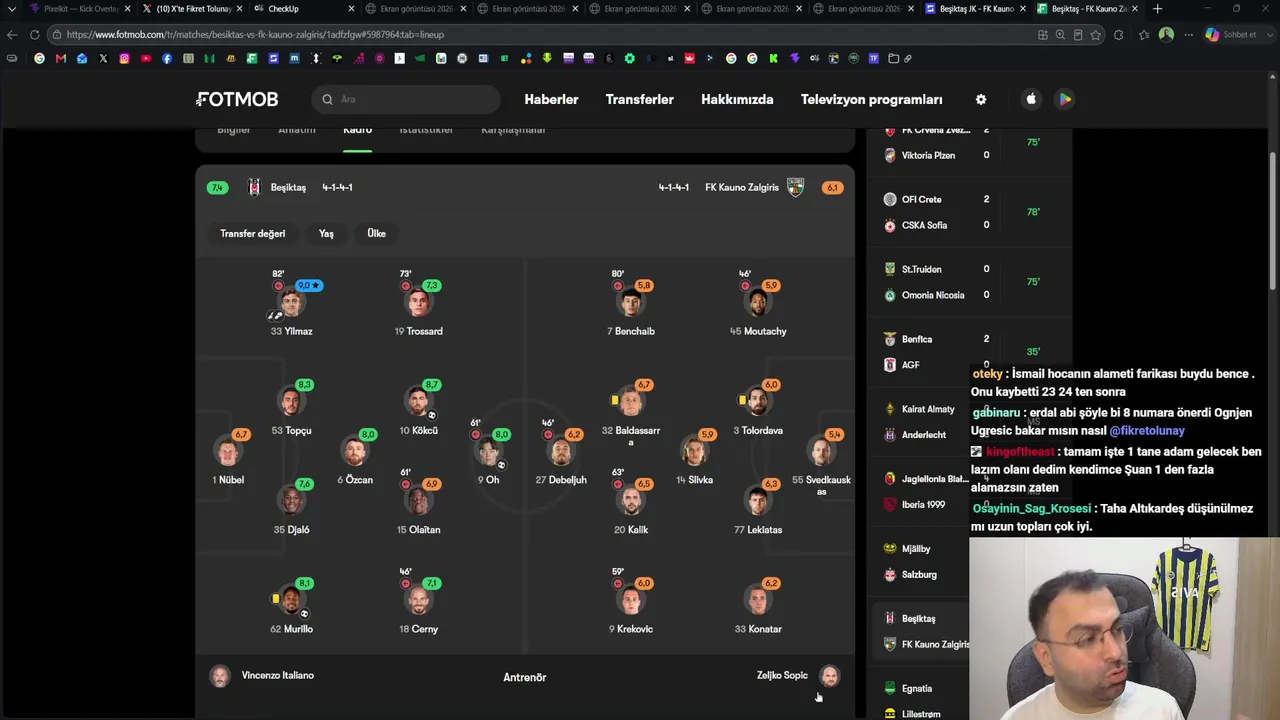Open the browser three-dot menu
This screenshot has height=720, width=1280.
(x=1188, y=34)
